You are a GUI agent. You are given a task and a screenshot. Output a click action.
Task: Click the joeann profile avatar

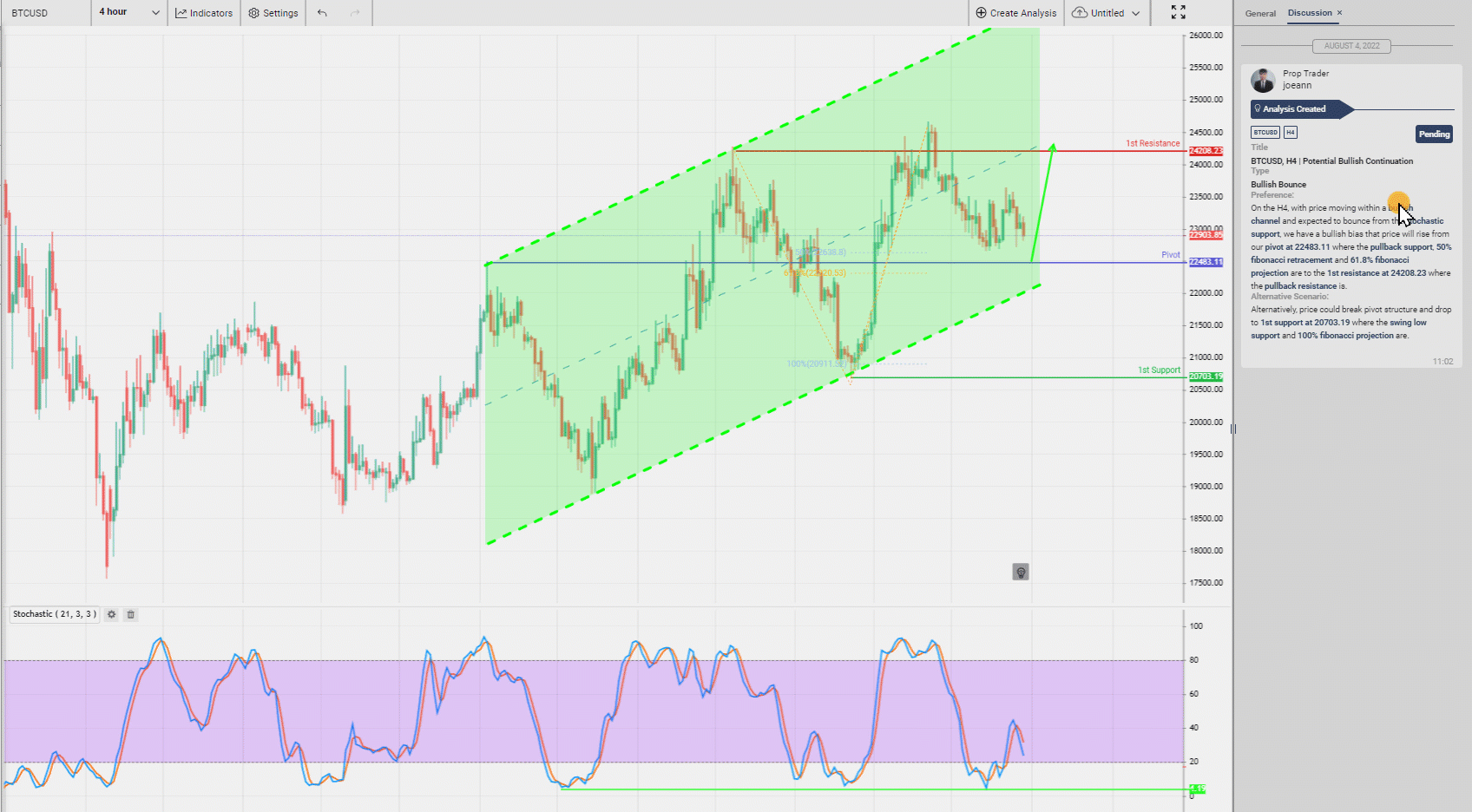point(1263,81)
